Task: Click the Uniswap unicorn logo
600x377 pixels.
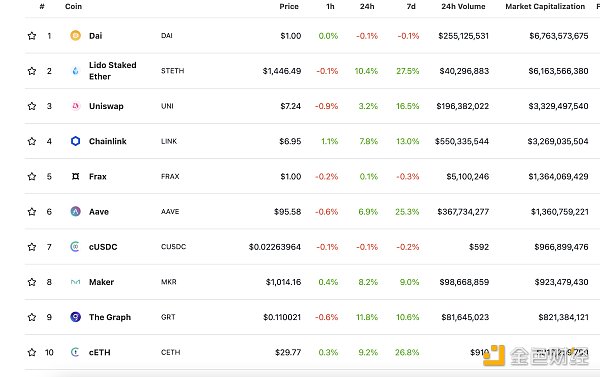Action: (75, 106)
